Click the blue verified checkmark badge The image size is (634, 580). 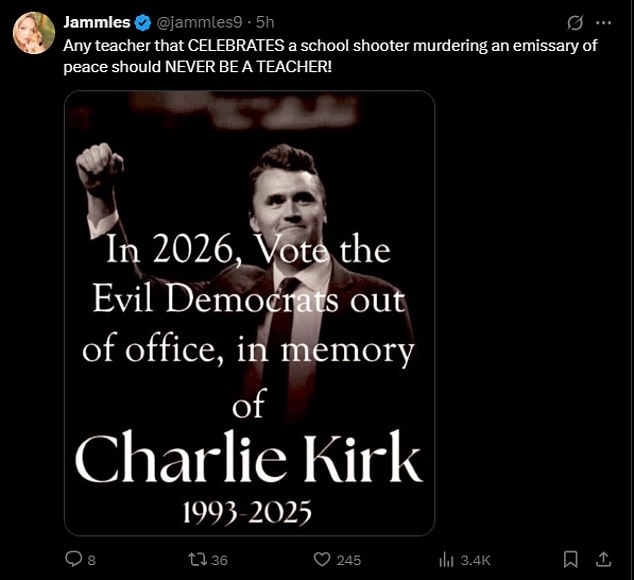coord(143,23)
